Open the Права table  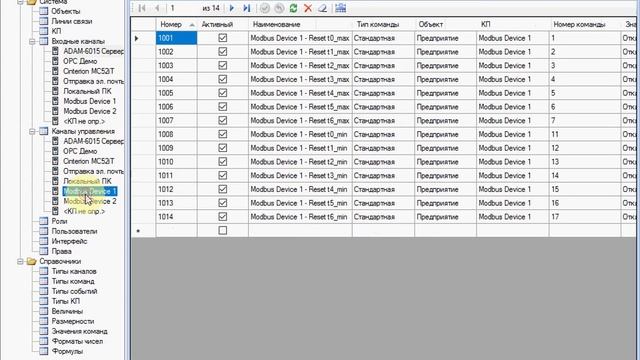[x=62, y=251]
